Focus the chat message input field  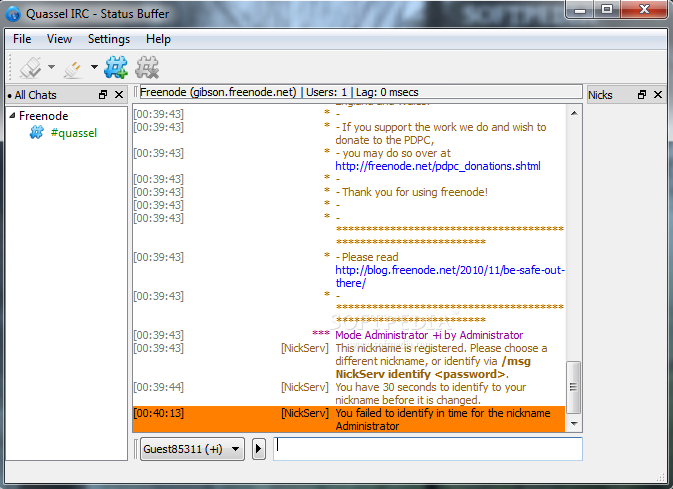427,449
